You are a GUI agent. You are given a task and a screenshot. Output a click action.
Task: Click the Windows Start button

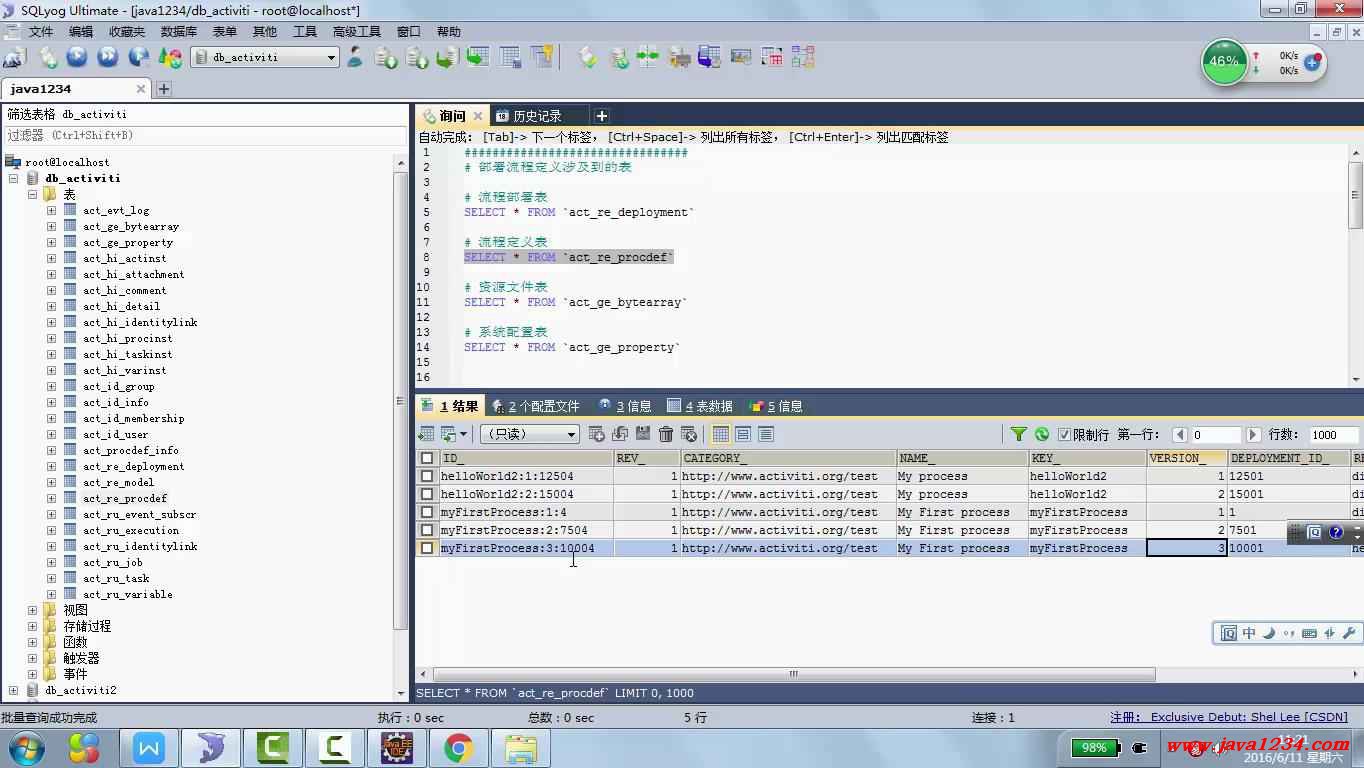coord(26,748)
